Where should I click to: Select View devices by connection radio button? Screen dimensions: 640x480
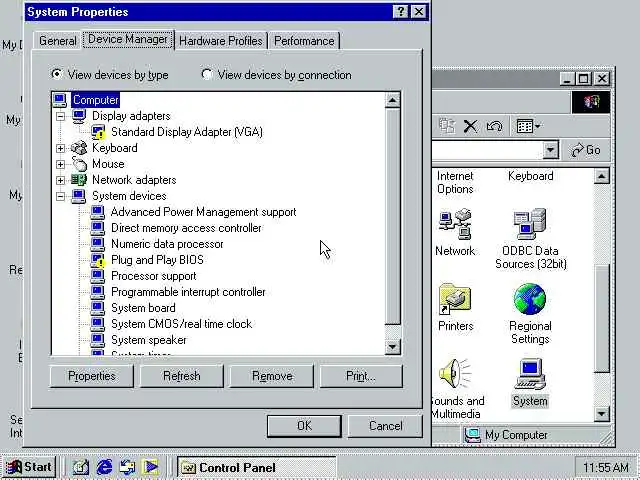coord(207,74)
